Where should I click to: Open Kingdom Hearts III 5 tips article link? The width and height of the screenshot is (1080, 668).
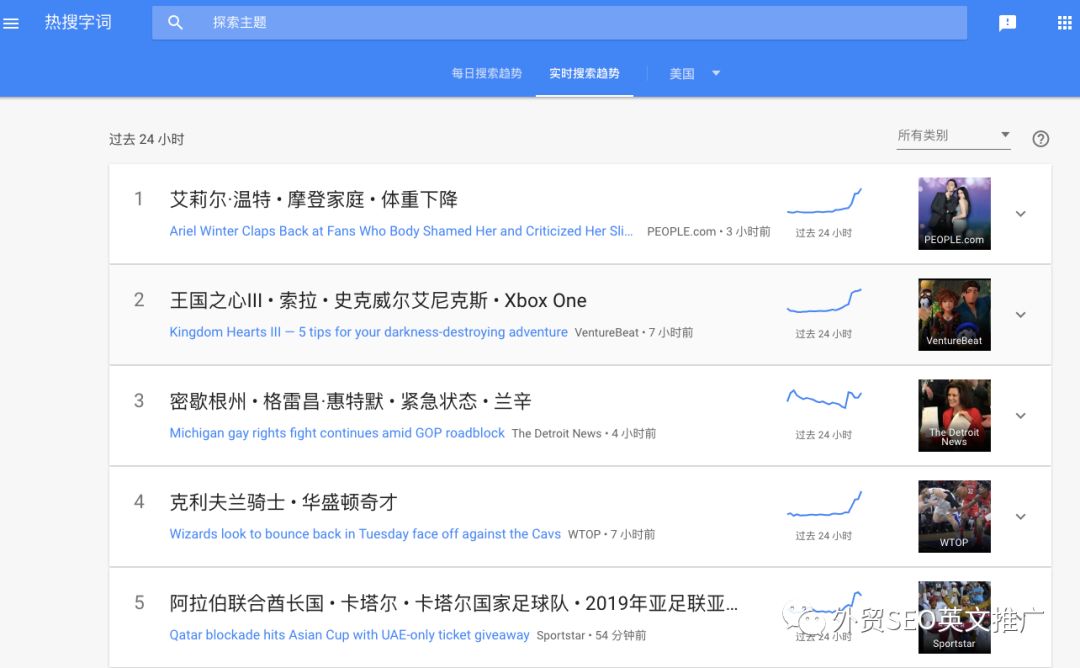368,332
